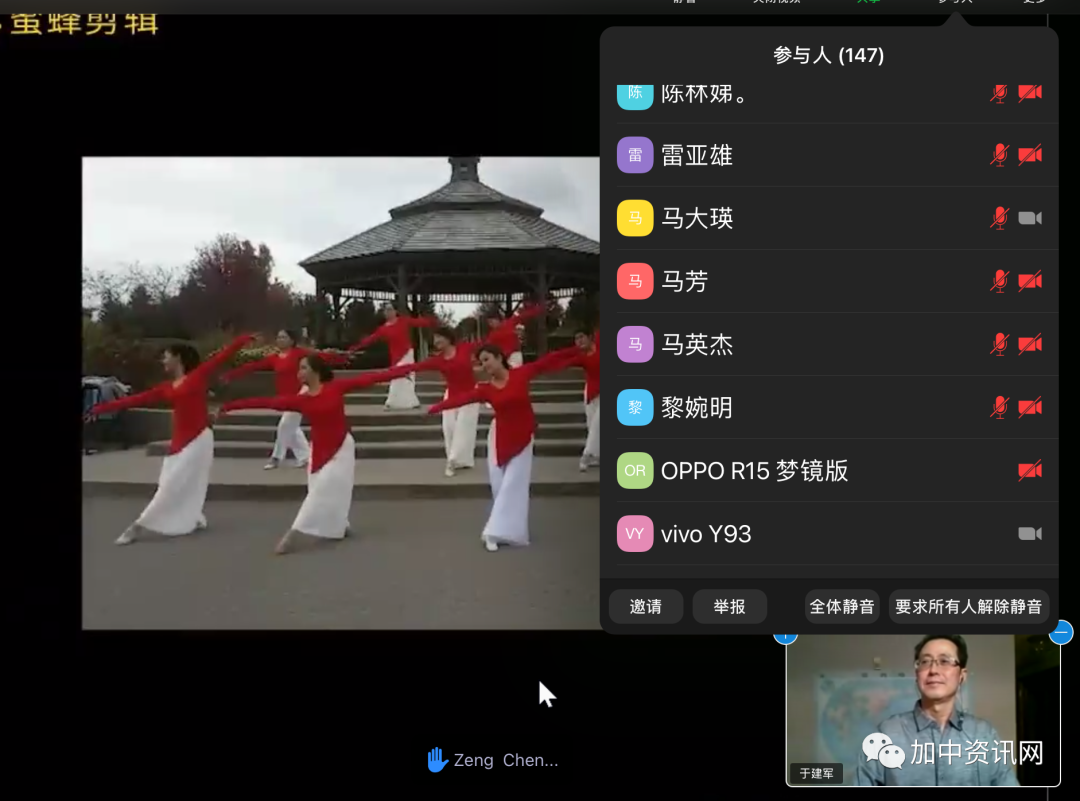Click the muted microphone icon for 黎婉明
1080x801 pixels.
(999, 407)
